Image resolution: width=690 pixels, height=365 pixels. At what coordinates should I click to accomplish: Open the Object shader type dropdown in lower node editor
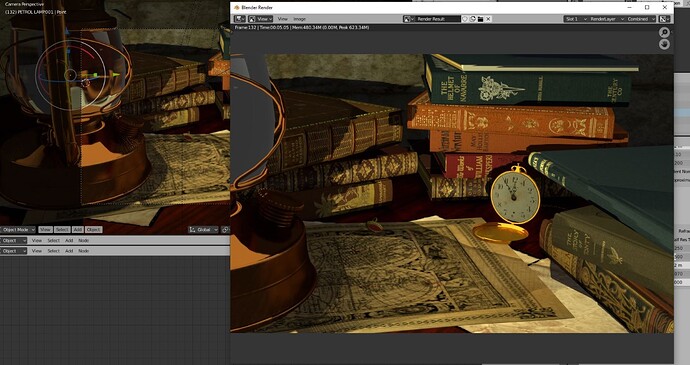(x=14, y=251)
